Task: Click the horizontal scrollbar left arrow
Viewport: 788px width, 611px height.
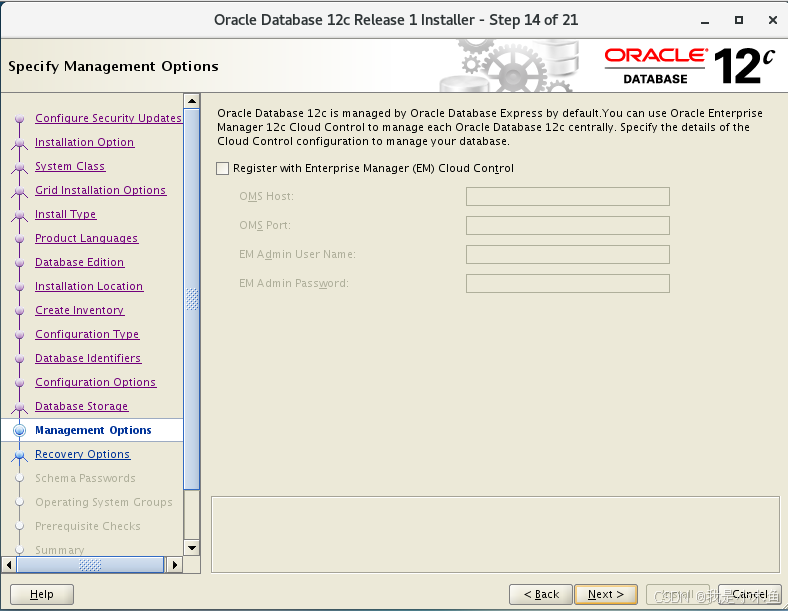Action: 9,565
